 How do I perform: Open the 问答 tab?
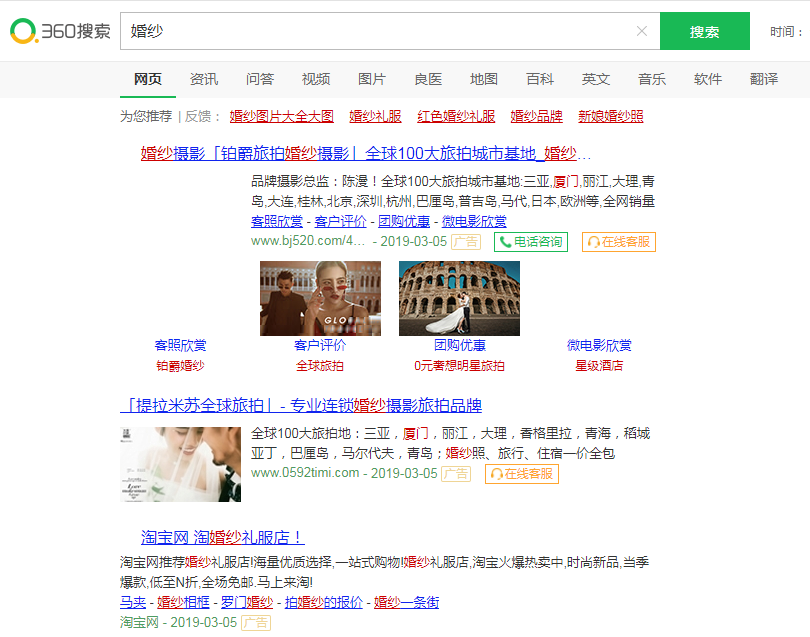(260, 79)
